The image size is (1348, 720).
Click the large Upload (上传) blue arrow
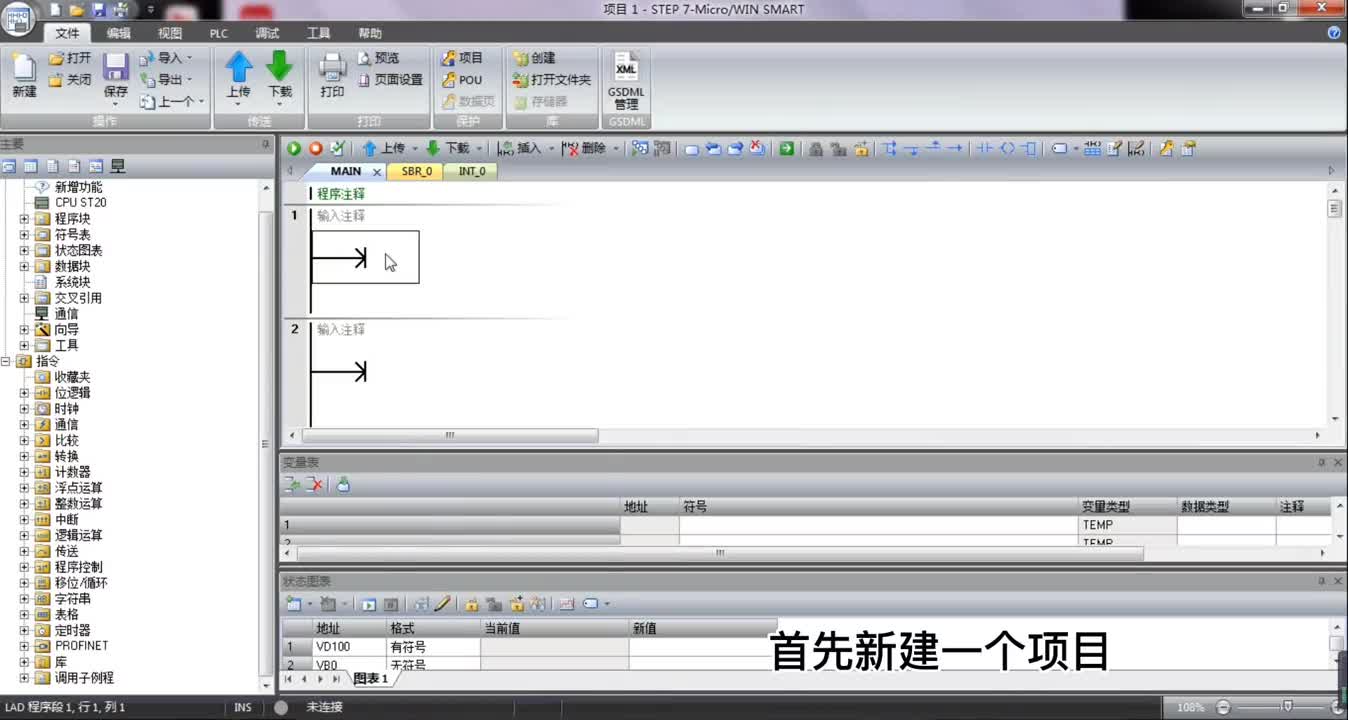click(238, 67)
